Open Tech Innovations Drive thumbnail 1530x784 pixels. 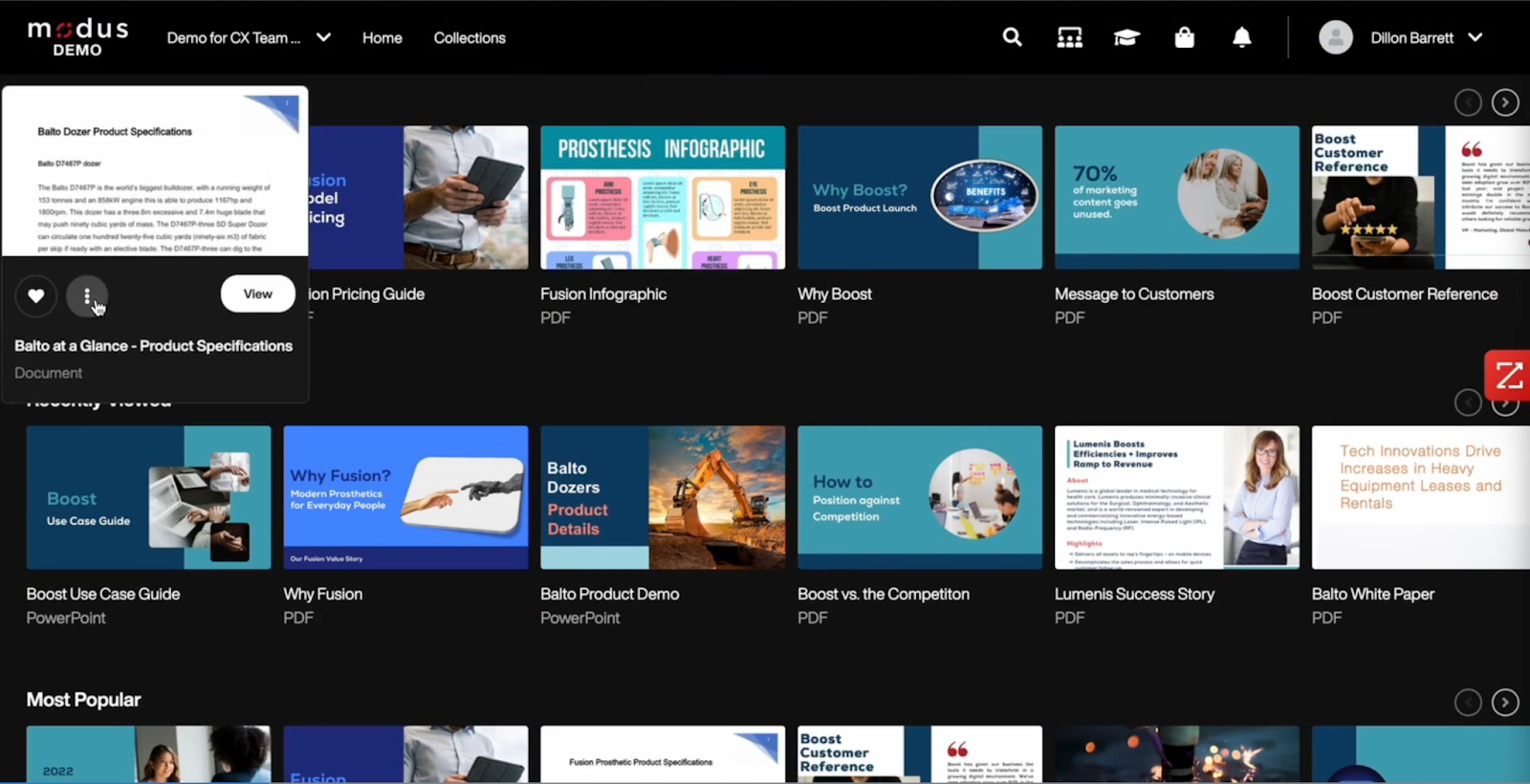pos(1421,497)
